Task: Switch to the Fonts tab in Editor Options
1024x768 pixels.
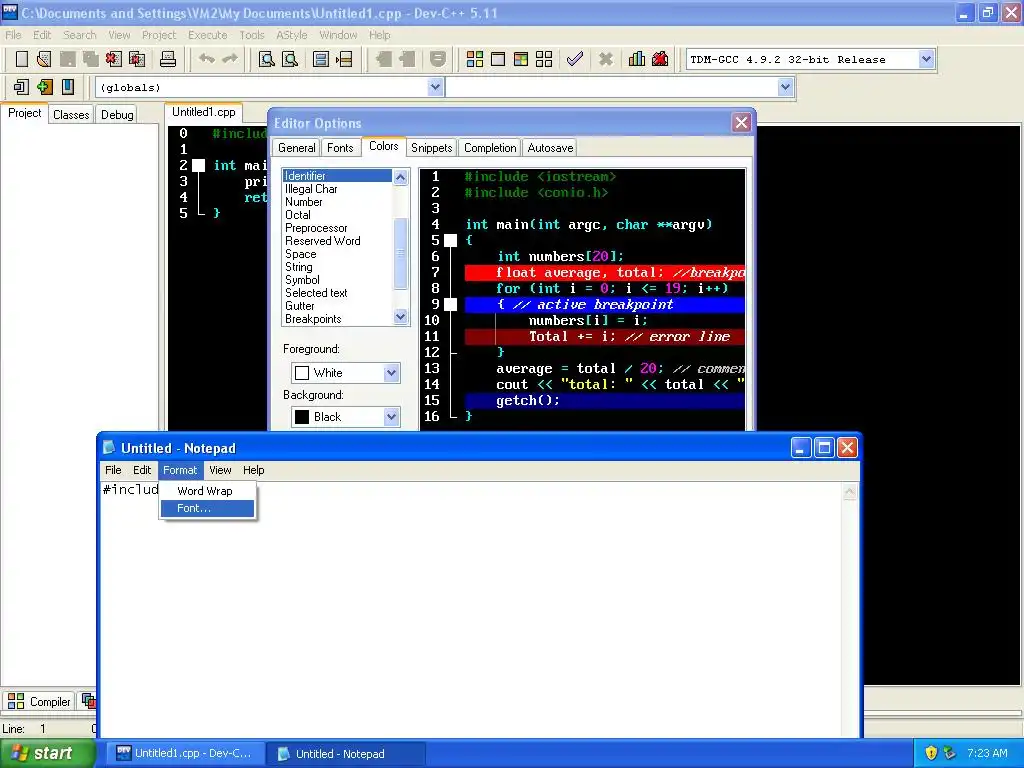Action: pos(340,148)
